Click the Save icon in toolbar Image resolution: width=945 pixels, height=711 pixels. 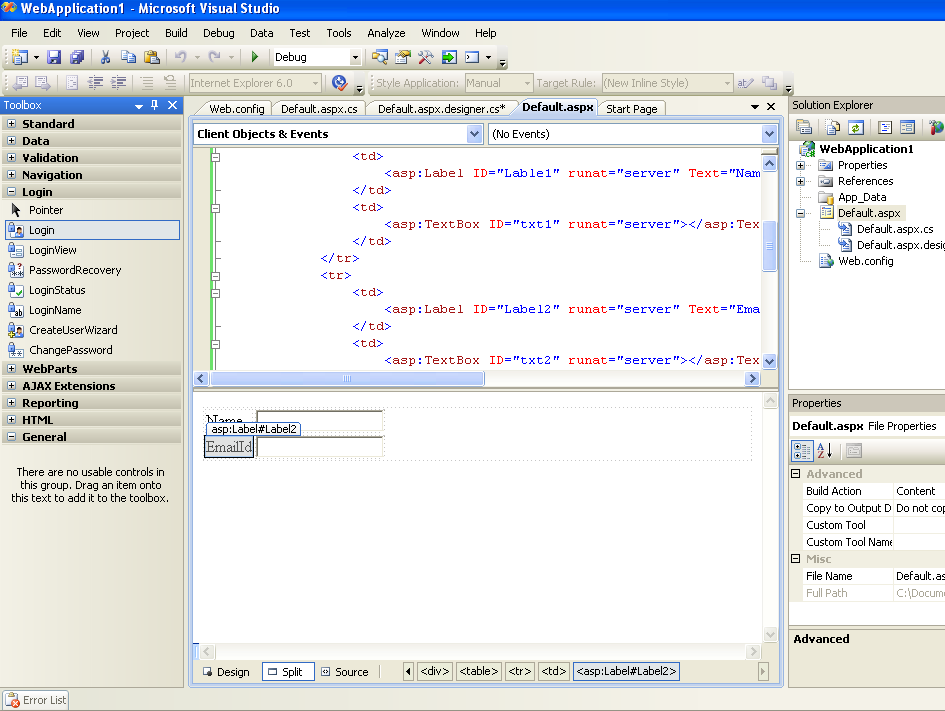pyautogui.click(x=54, y=58)
